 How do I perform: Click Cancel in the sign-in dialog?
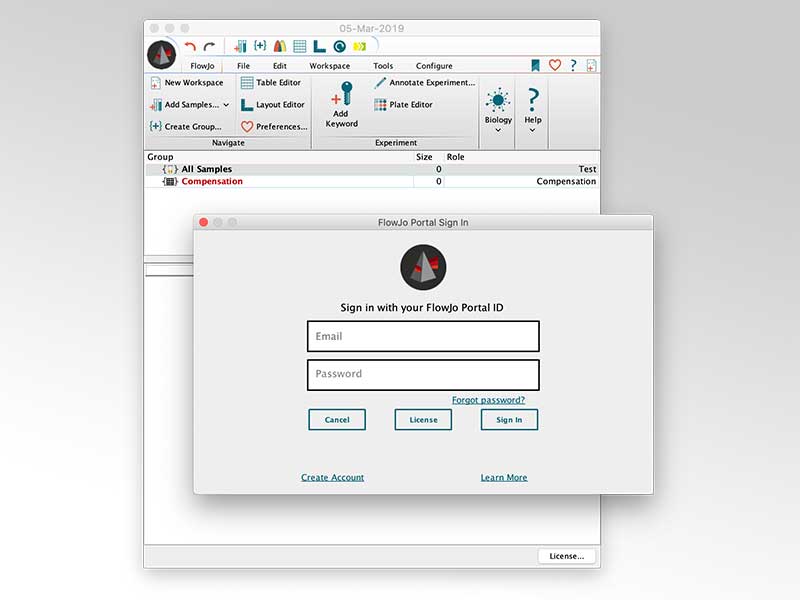(x=337, y=419)
